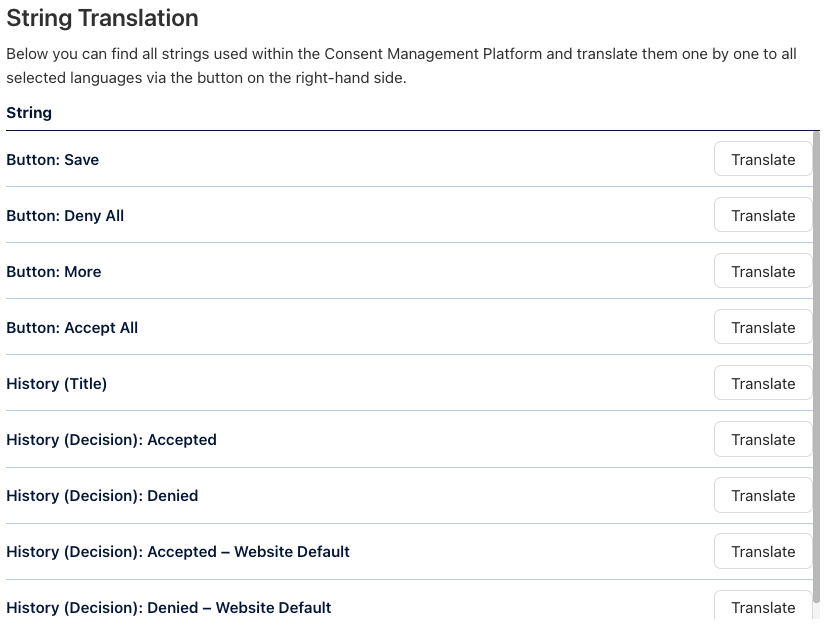
Task: Click the 'Button: More' row label
Action: (x=54, y=272)
